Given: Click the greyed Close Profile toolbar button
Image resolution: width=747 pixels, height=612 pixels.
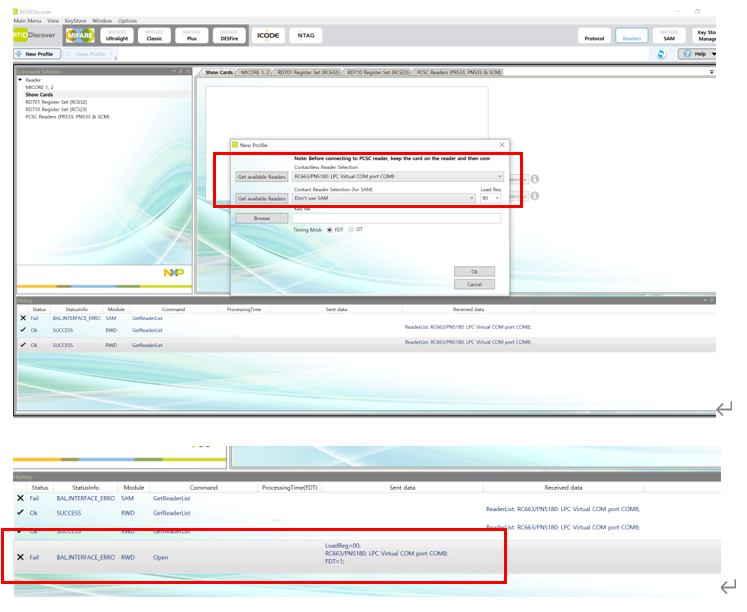Looking at the screenshot, I should tap(87, 54).
